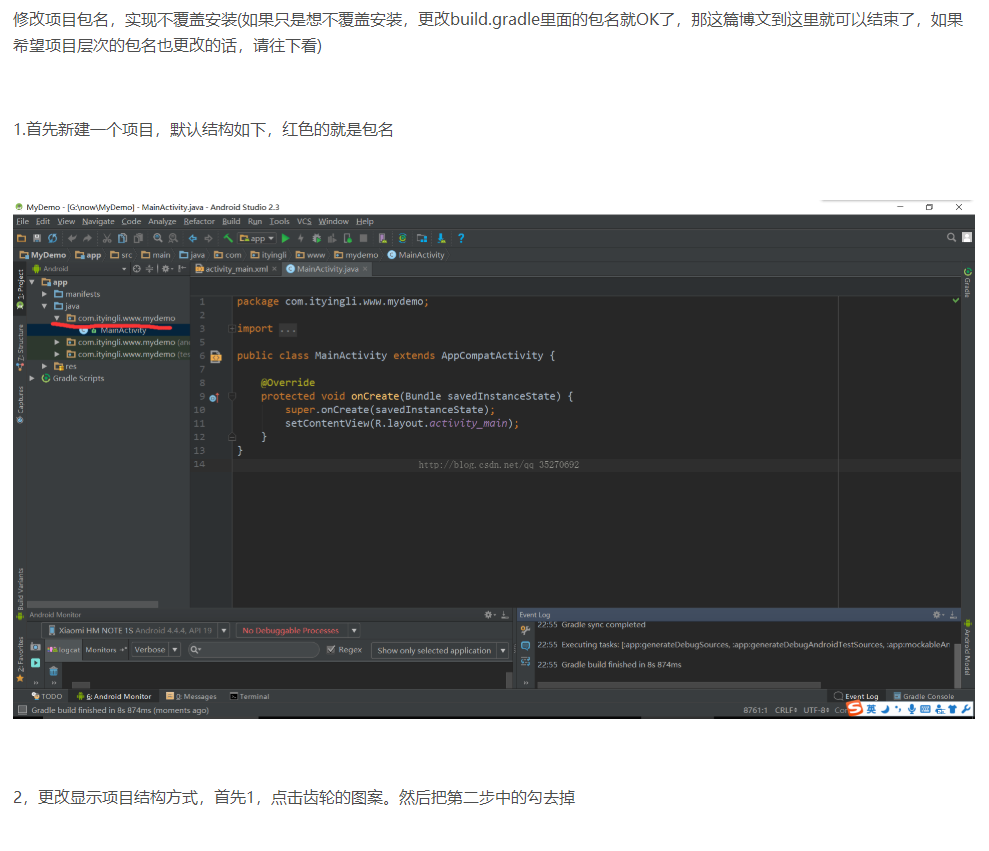Click the Find magnifier toolbar icon
Image resolution: width=989 pixels, height=851 pixels.
click(158, 238)
